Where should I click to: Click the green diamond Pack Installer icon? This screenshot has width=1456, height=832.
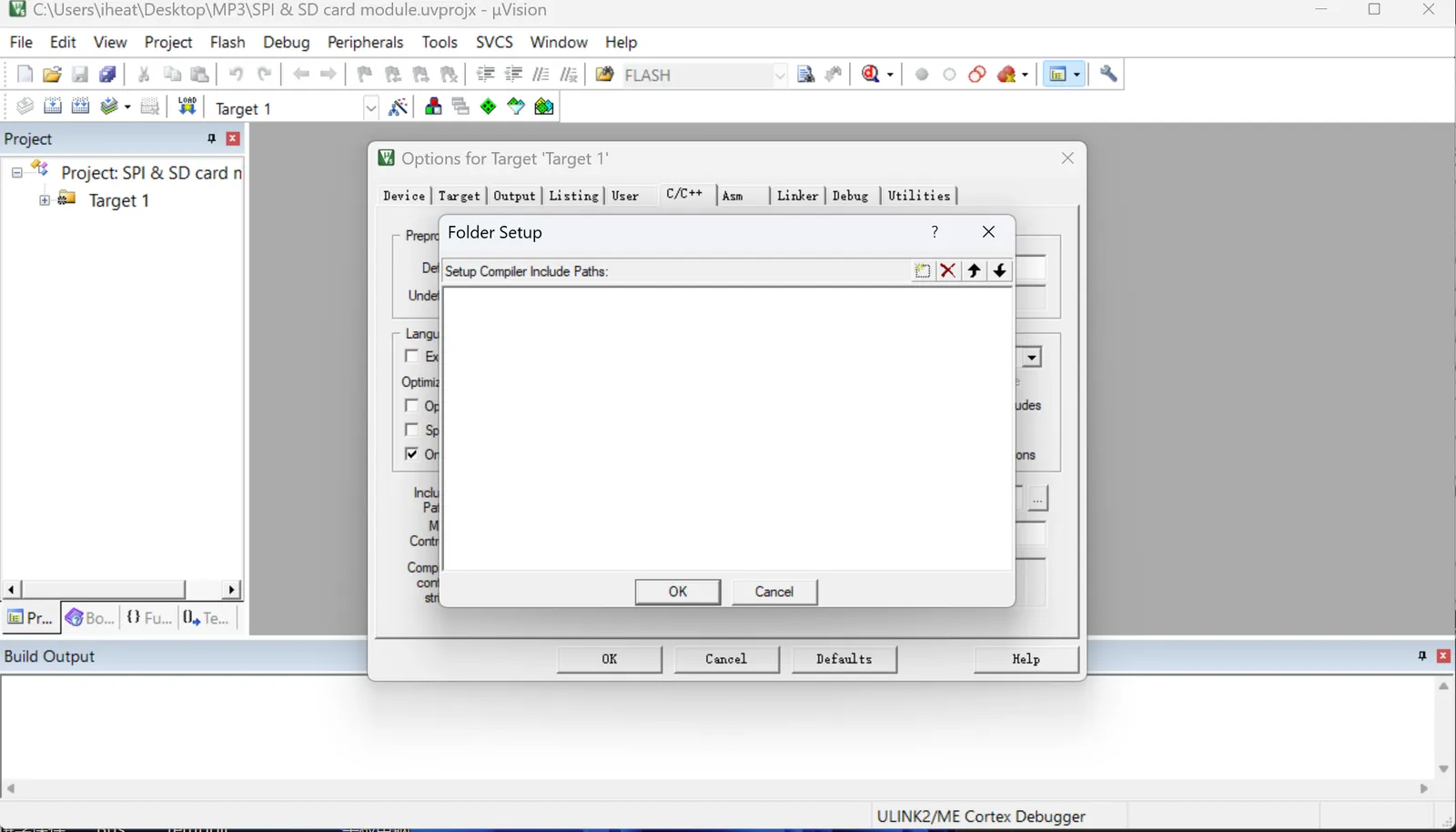[x=489, y=107]
